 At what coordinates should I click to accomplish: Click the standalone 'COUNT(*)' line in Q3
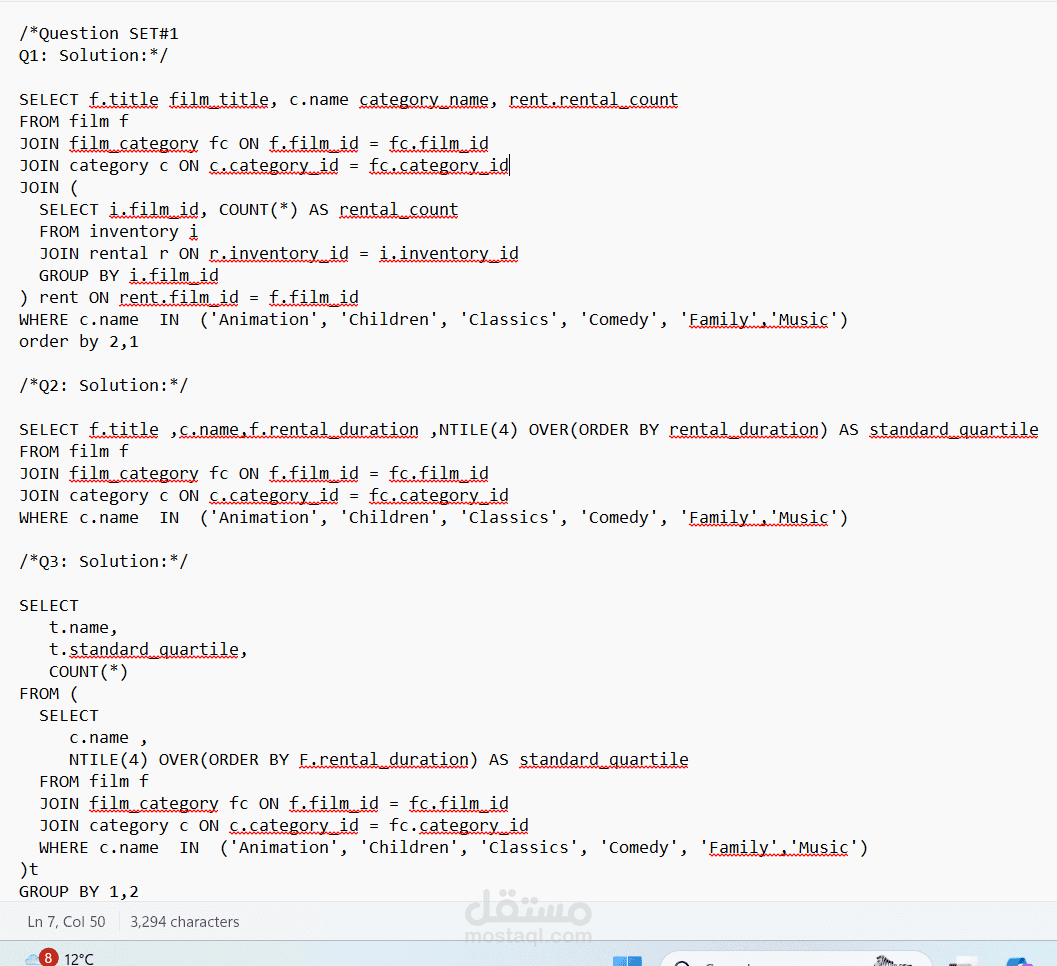pyautogui.click(x=88, y=671)
